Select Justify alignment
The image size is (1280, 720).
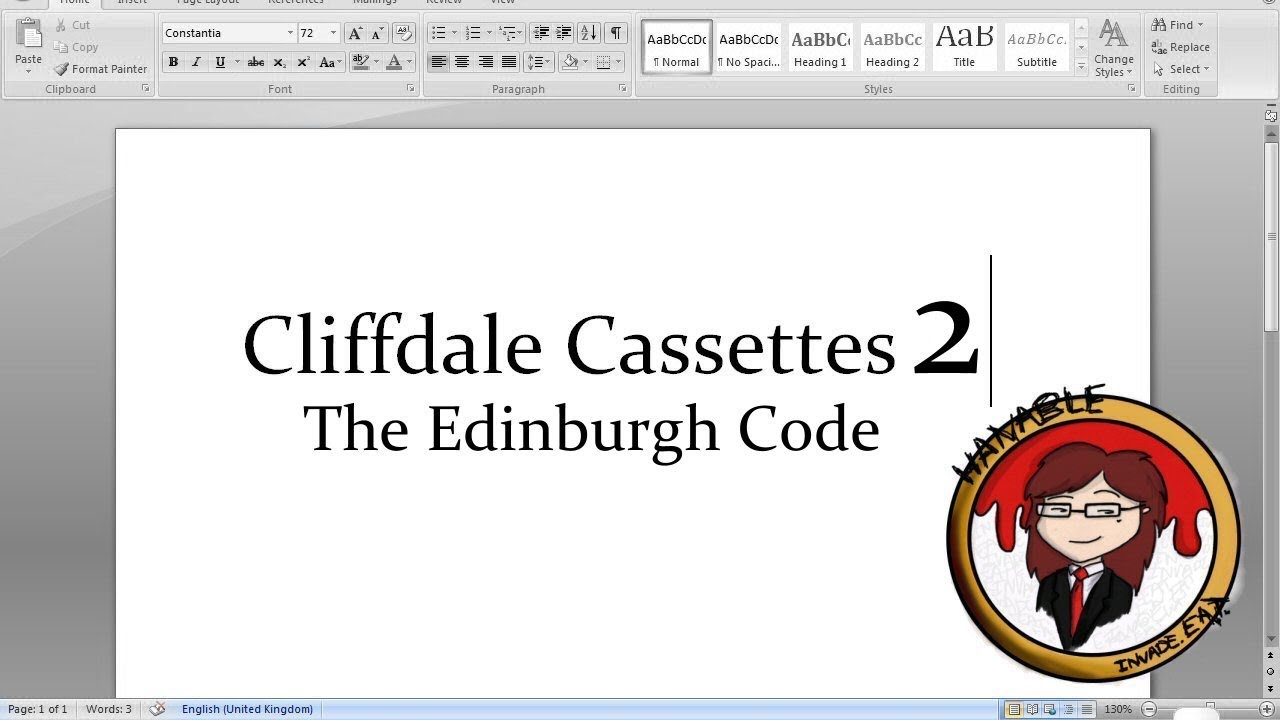(x=509, y=62)
